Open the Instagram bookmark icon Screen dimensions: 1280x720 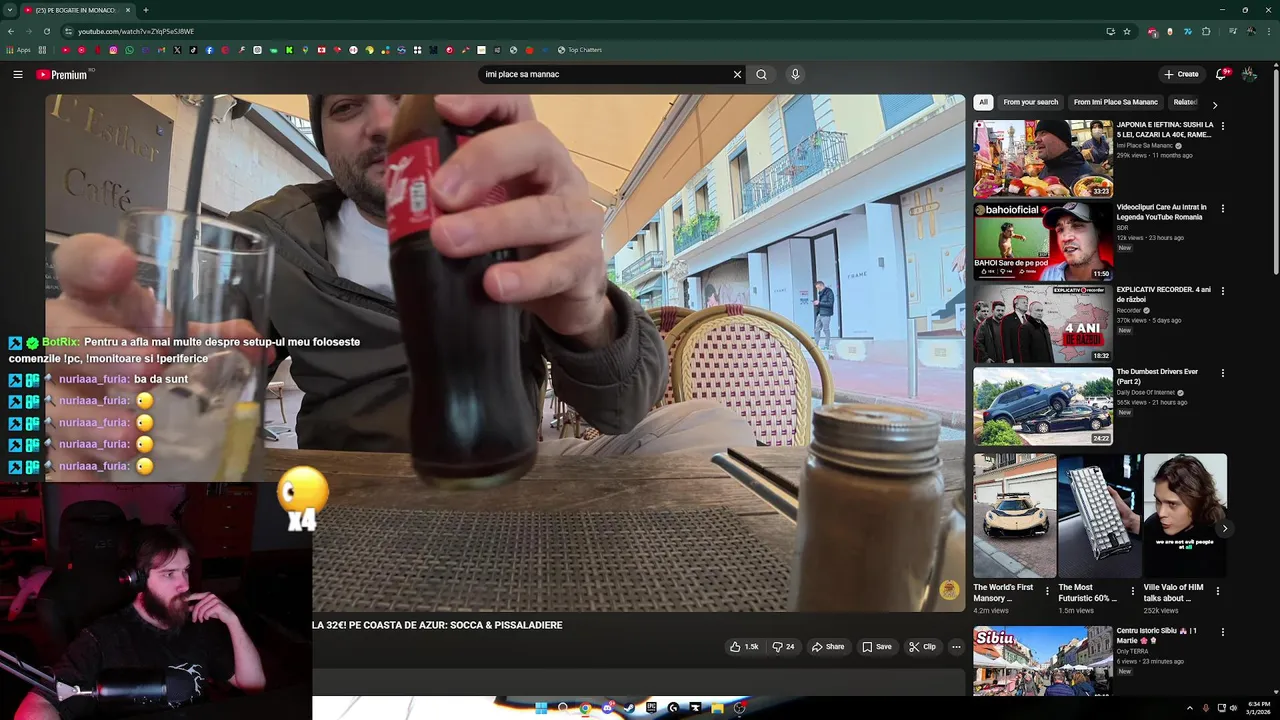tap(113, 50)
